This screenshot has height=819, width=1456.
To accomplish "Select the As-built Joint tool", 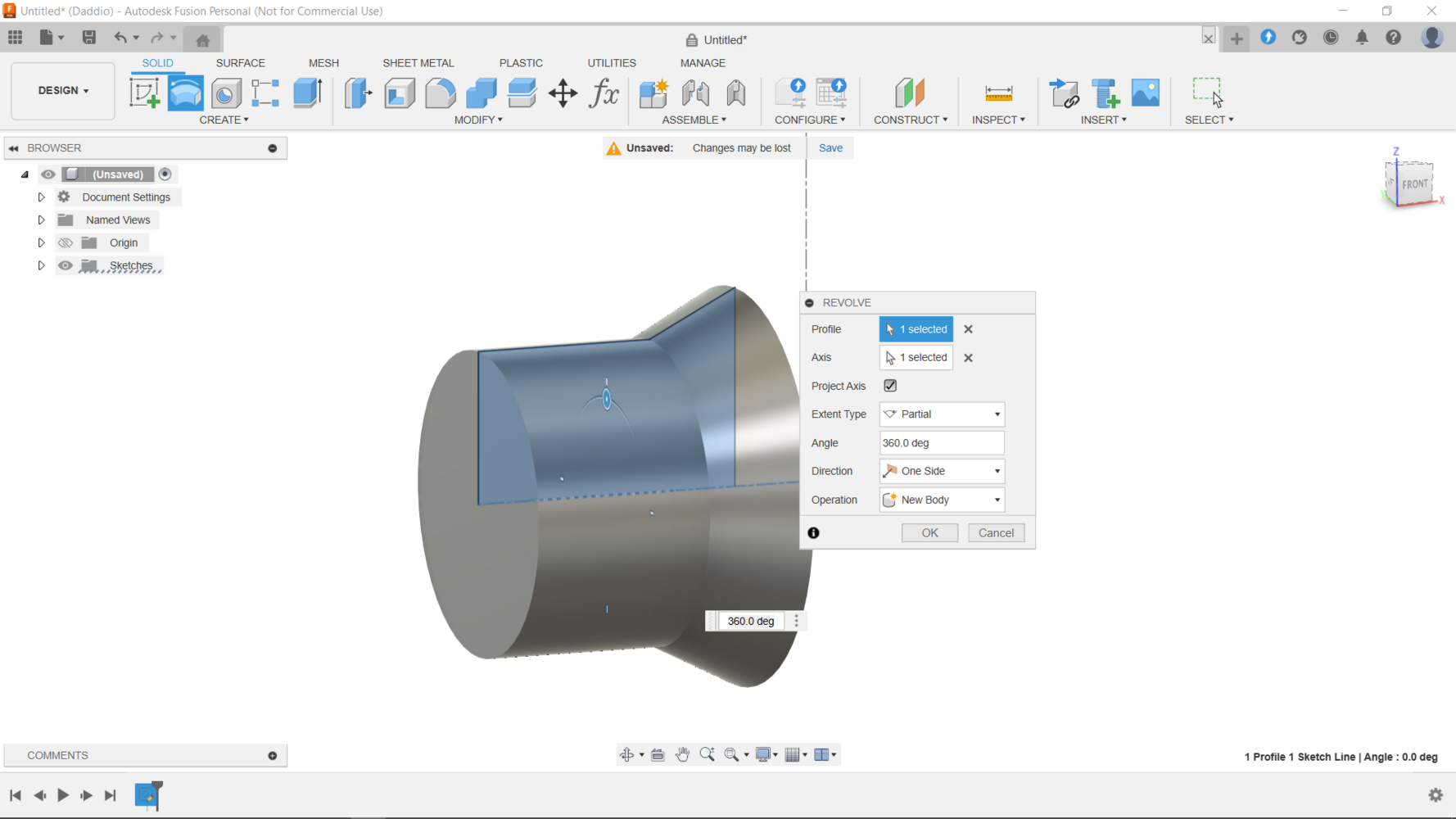I will (x=736, y=93).
